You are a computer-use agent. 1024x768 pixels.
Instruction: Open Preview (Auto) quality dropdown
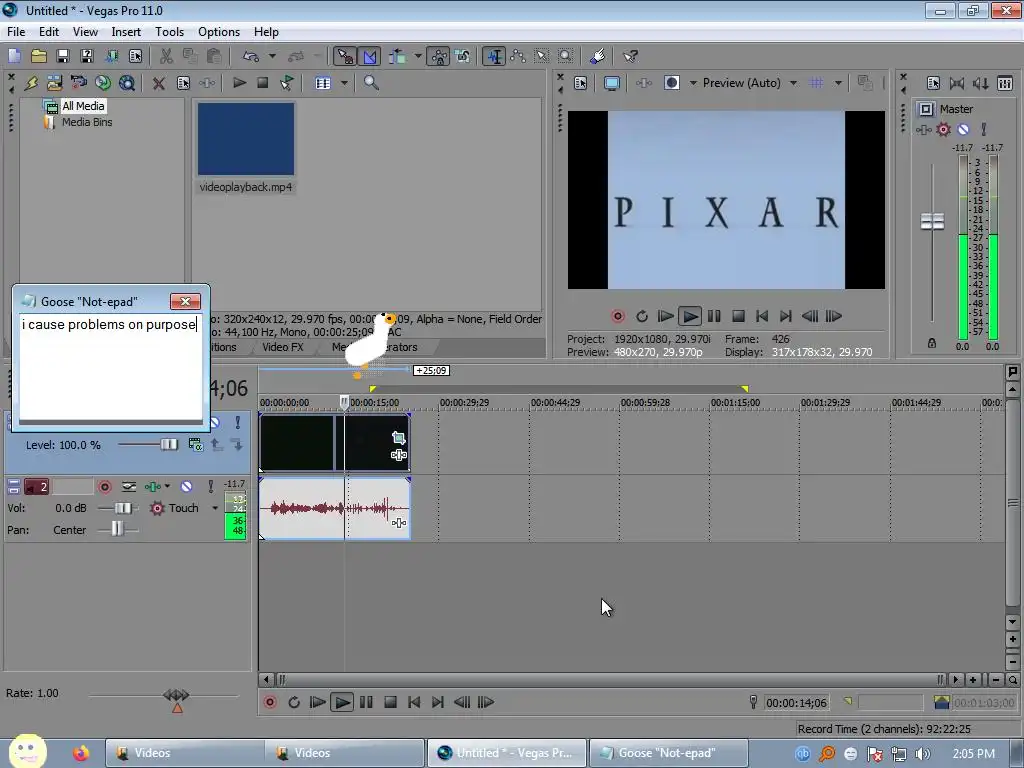pos(793,83)
